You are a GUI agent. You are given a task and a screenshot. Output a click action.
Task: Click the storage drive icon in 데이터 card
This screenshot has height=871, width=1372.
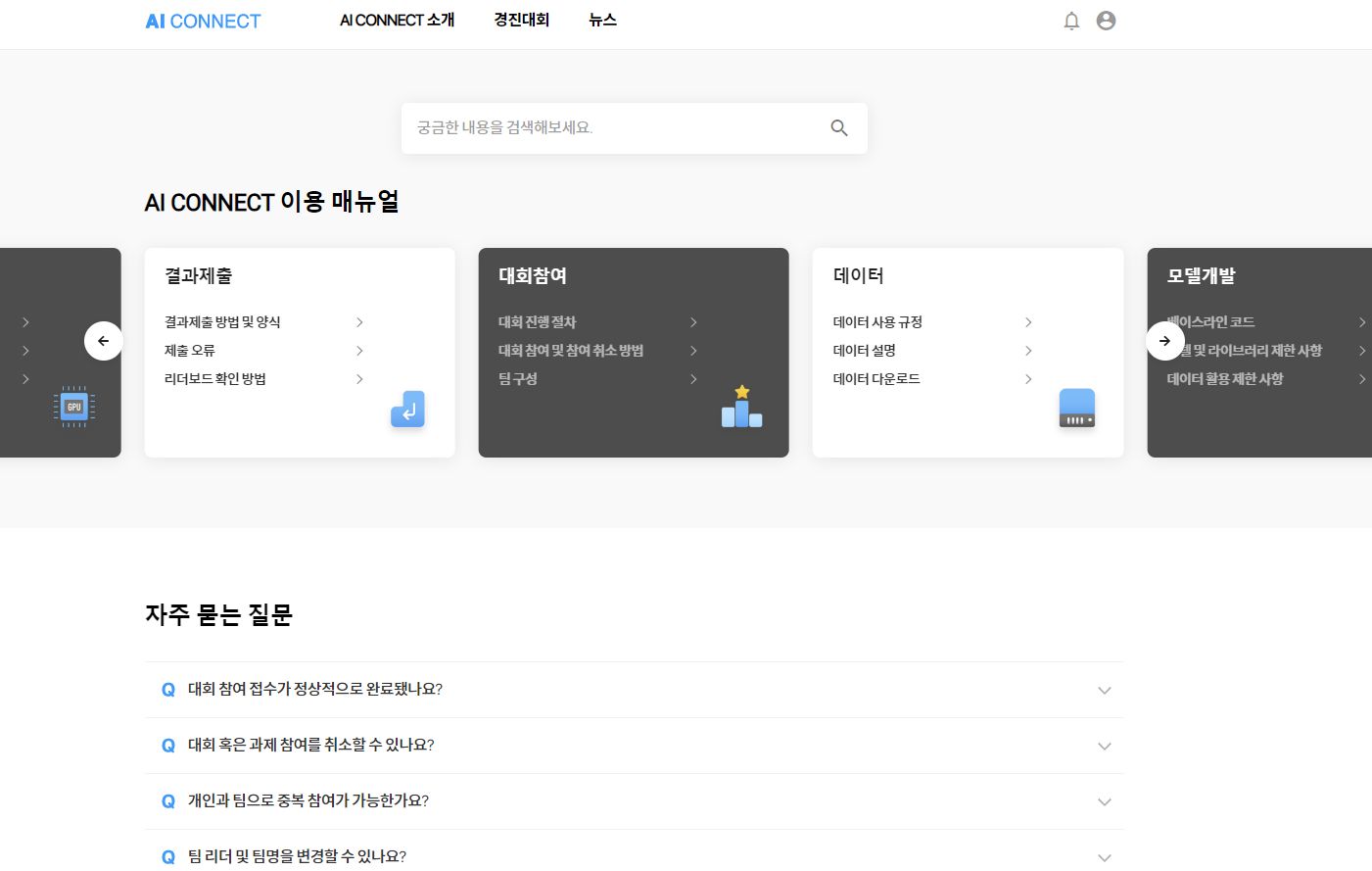click(x=1076, y=408)
